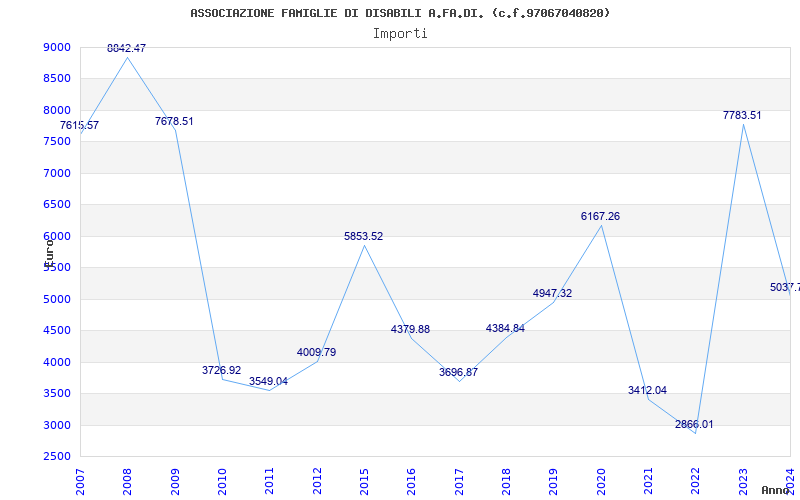Screen dimensions: 800x500
Task: Click y-axis tick 3000
Action: (57, 425)
